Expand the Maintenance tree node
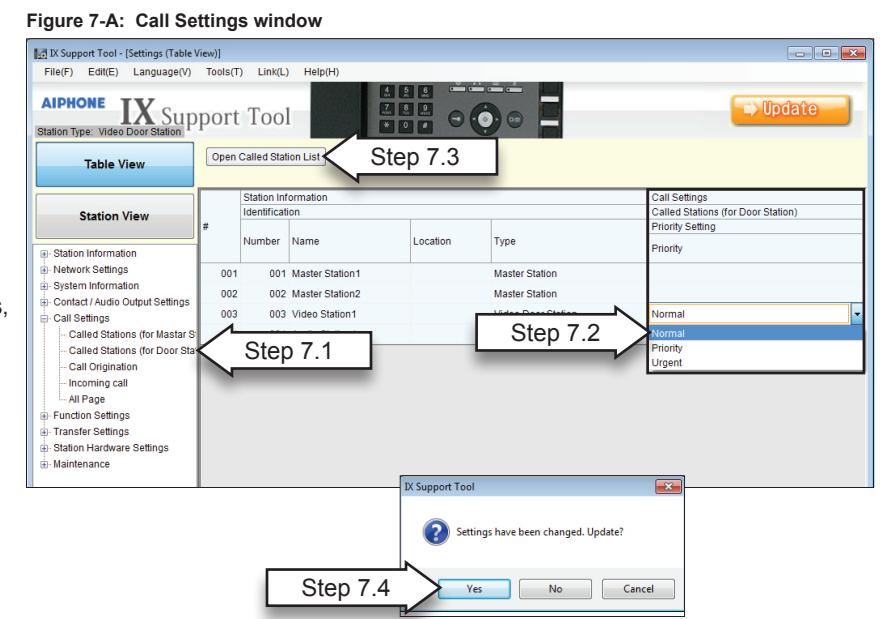Image resolution: width=881 pixels, height=619 pixels. 44,465
